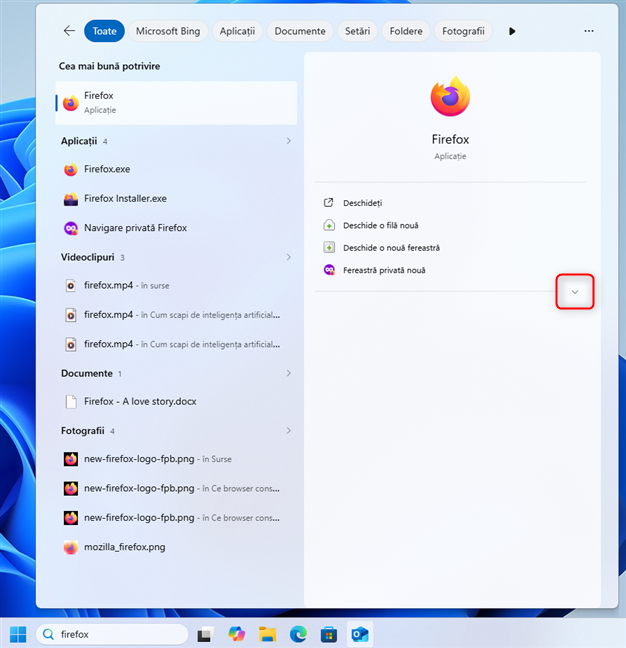Open Task View from taskbar

coord(205,634)
